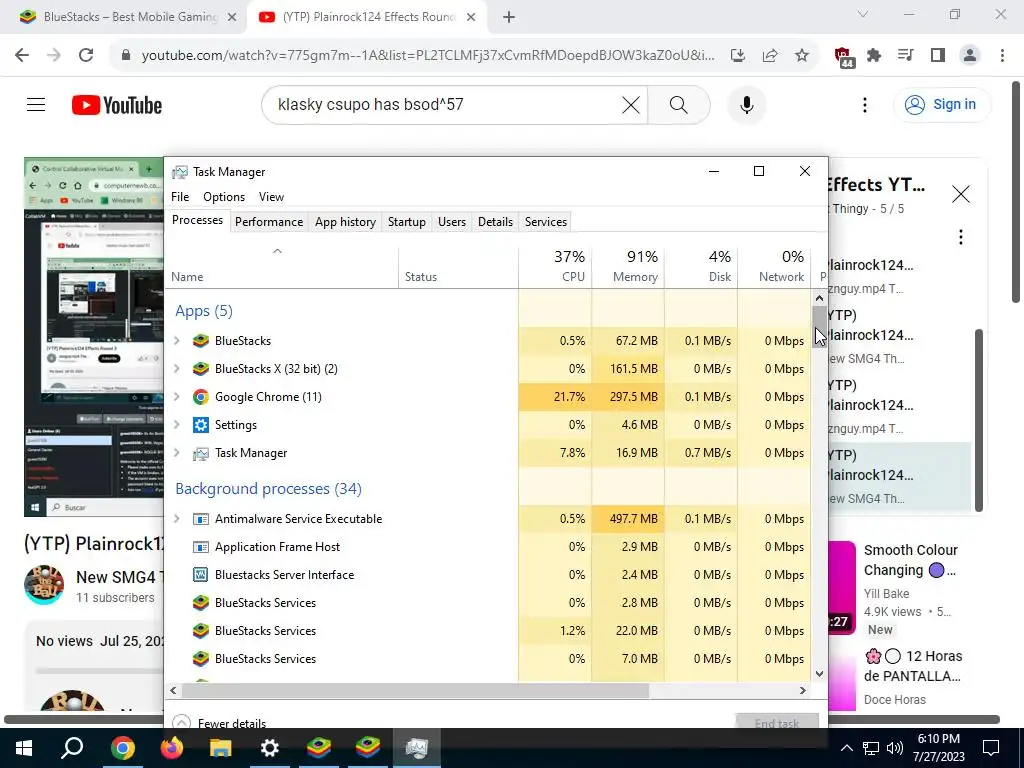Launch Firefox from the taskbar
The image size is (1024, 768).
172,748
